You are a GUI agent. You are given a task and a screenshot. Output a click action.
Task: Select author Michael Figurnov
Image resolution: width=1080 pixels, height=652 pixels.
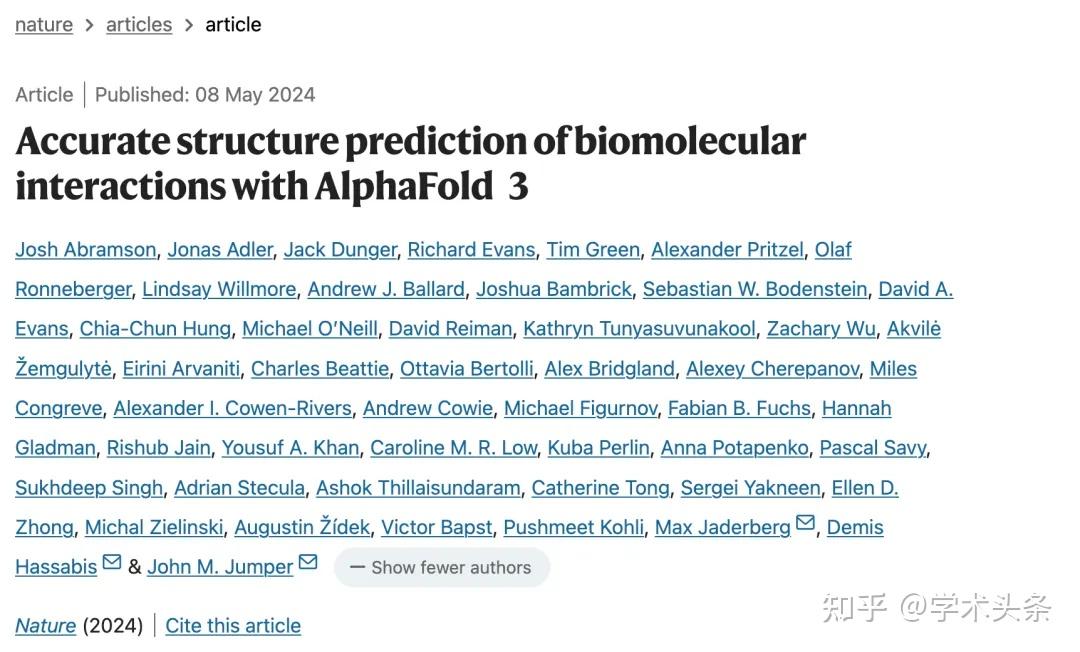tap(581, 408)
